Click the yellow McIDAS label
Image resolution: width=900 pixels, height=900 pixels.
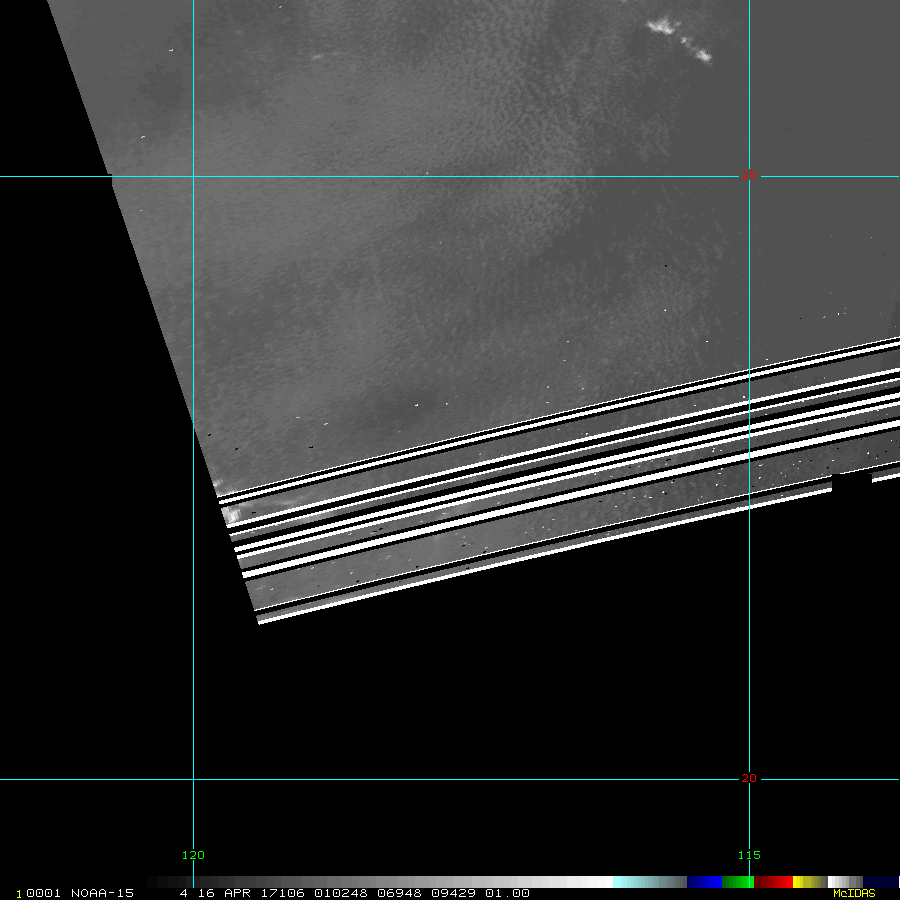[x=853, y=893]
